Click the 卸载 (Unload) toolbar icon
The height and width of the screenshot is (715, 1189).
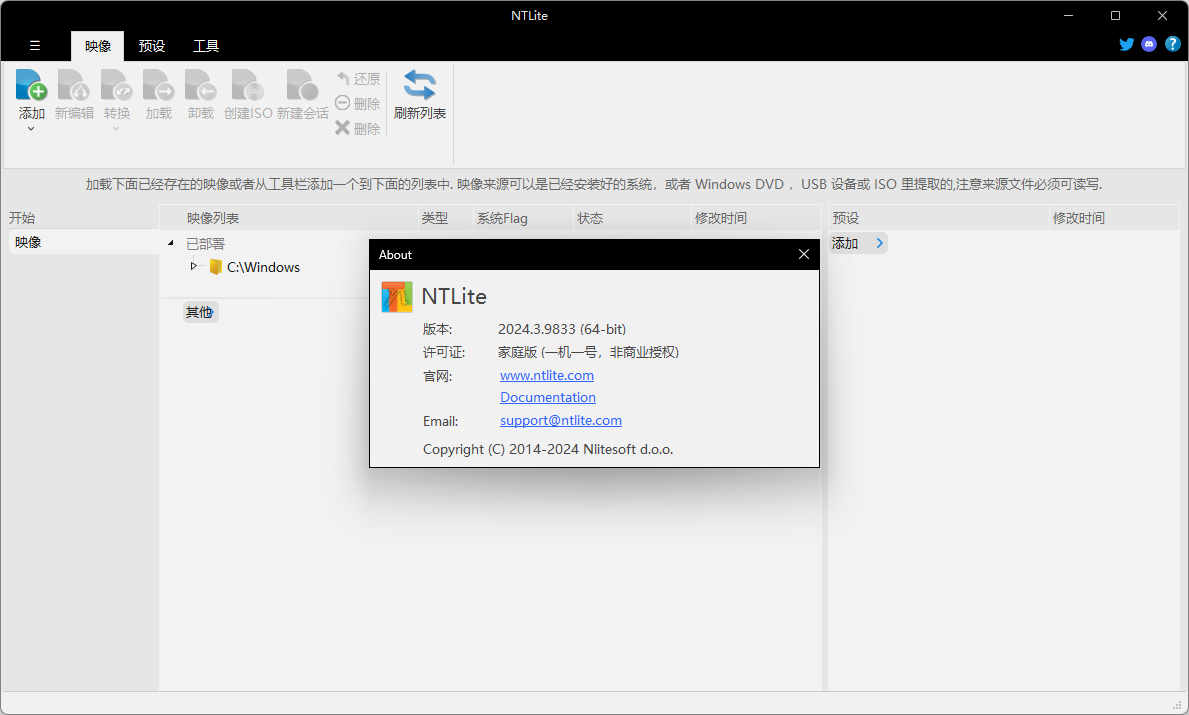201,85
